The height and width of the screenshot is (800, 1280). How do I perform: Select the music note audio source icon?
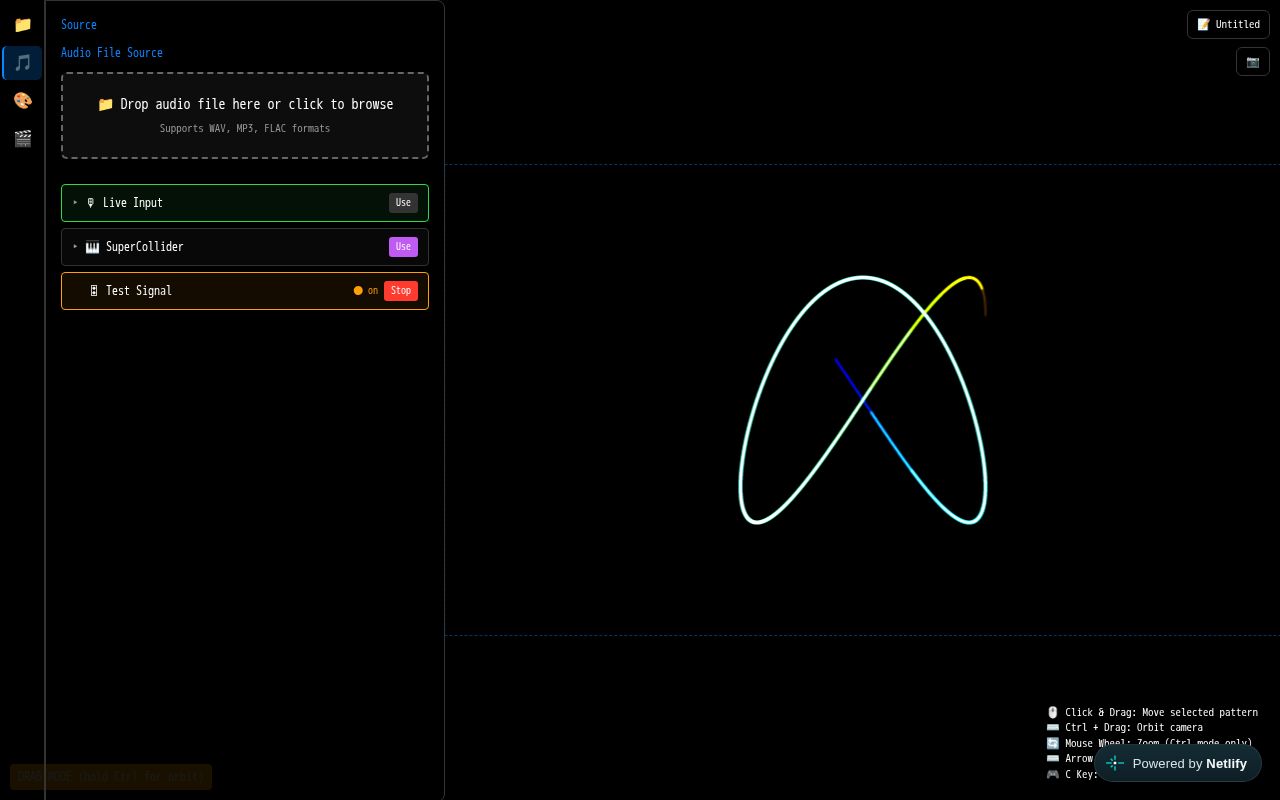click(x=22, y=62)
